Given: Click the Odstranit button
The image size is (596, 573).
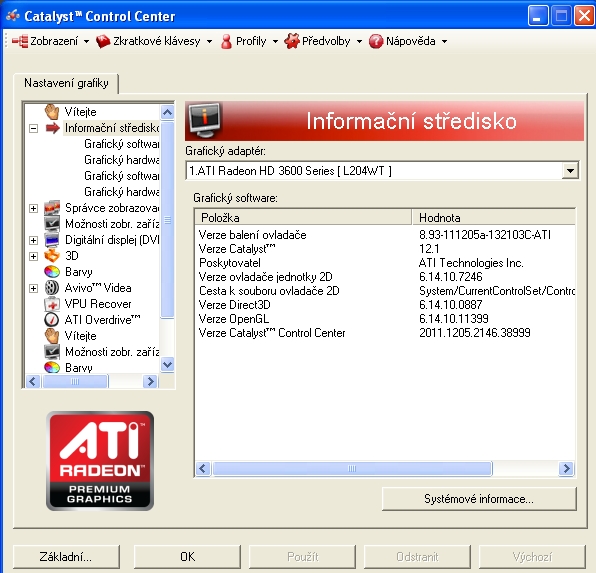Looking at the screenshot, I should click(x=417, y=557).
